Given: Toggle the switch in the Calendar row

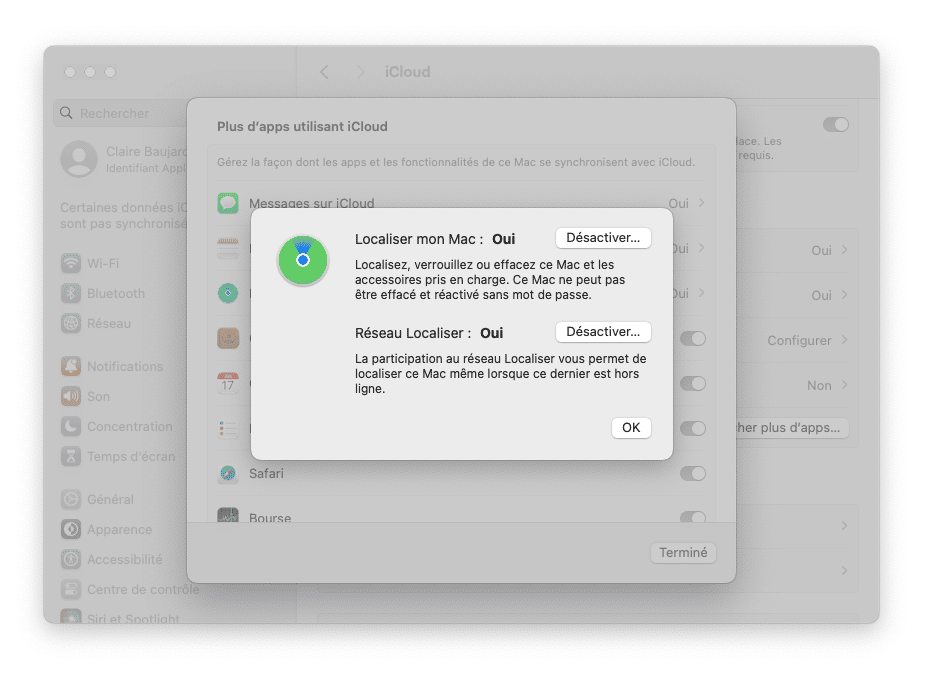Looking at the screenshot, I should tap(693, 383).
